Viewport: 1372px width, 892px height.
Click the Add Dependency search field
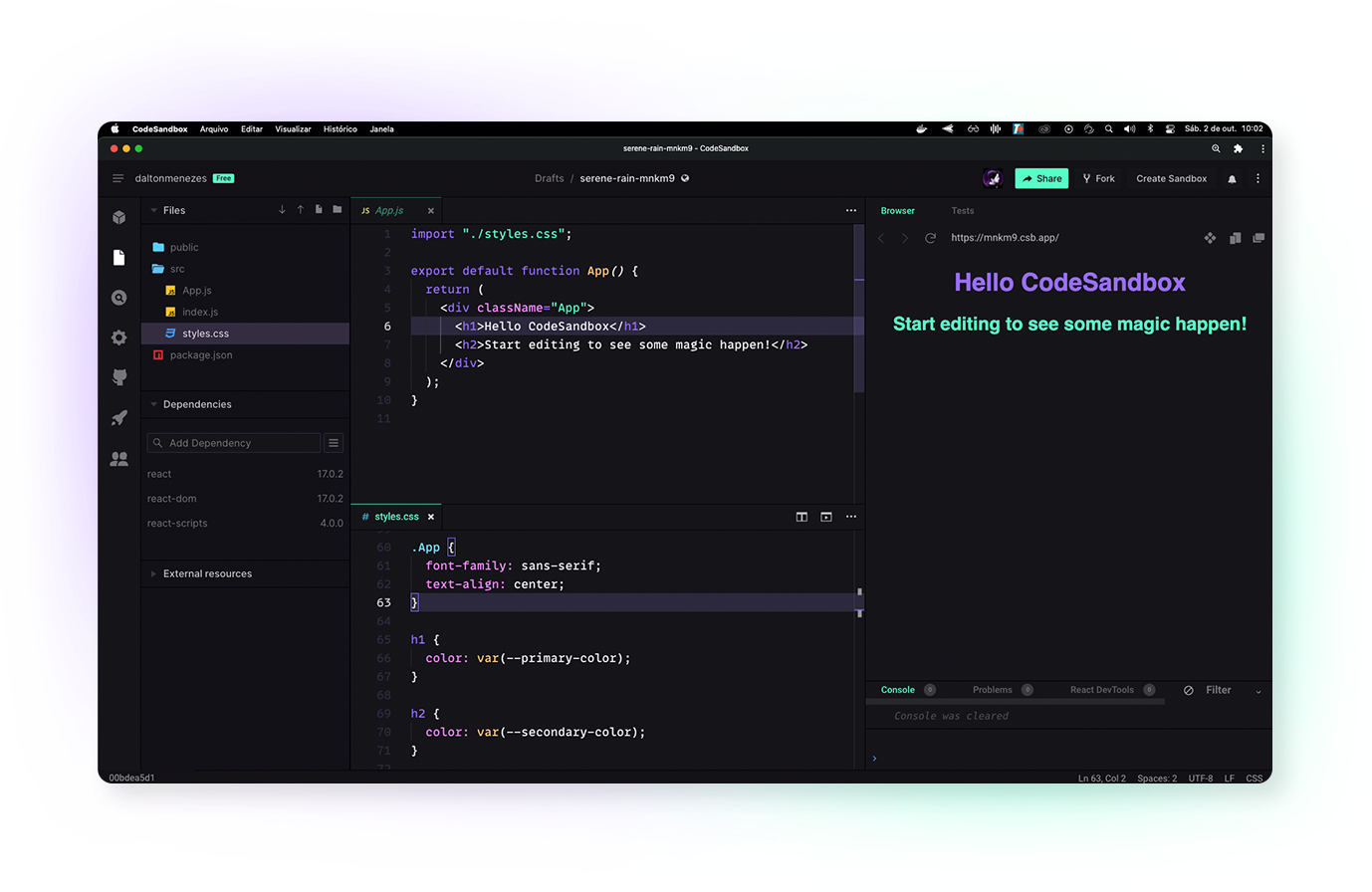(234, 443)
